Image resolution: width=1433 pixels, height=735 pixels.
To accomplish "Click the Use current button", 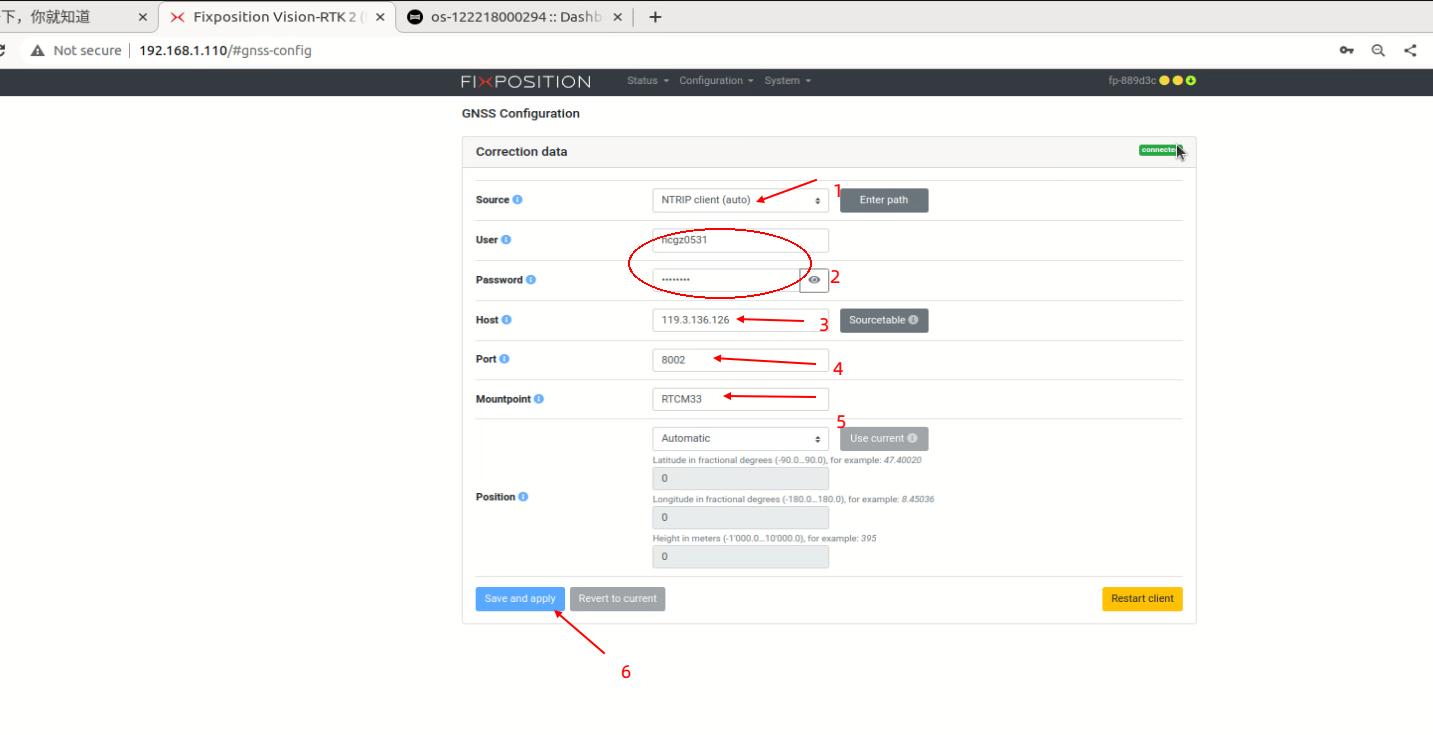I will pyautogui.click(x=884, y=438).
